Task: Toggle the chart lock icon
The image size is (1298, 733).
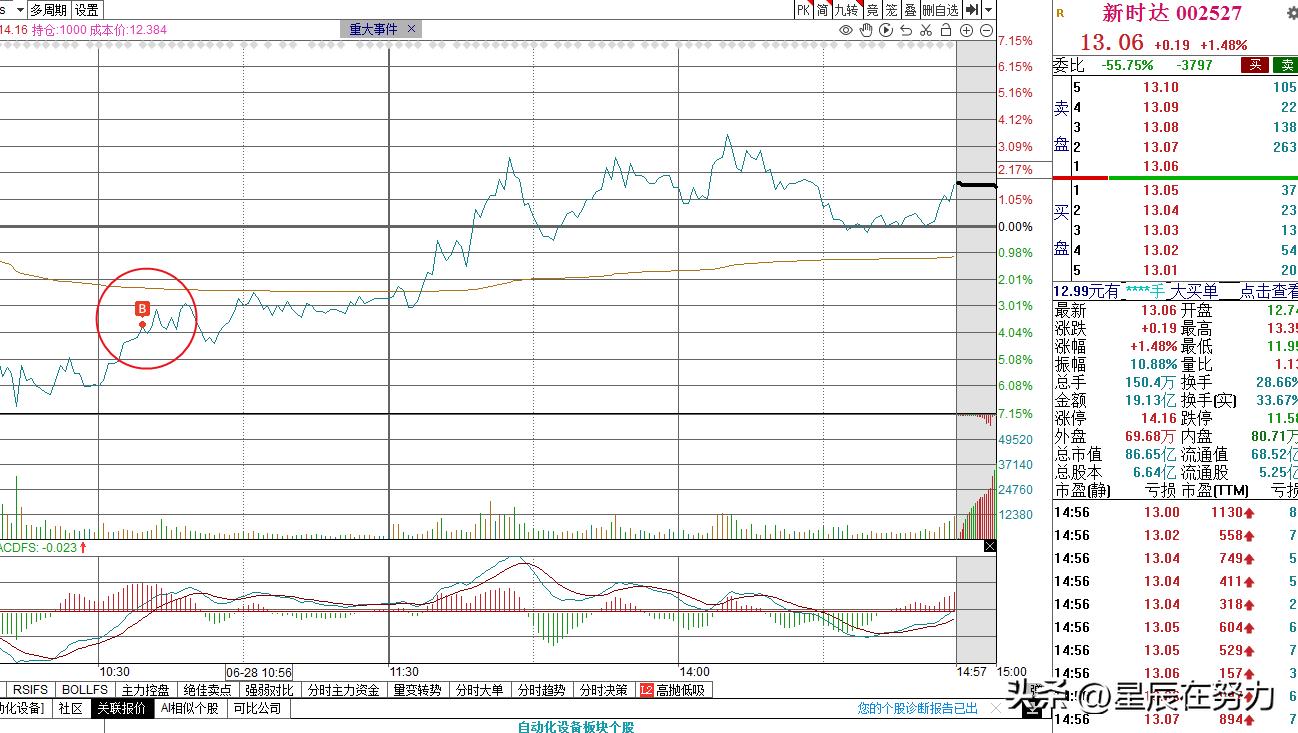Action: (946, 30)
